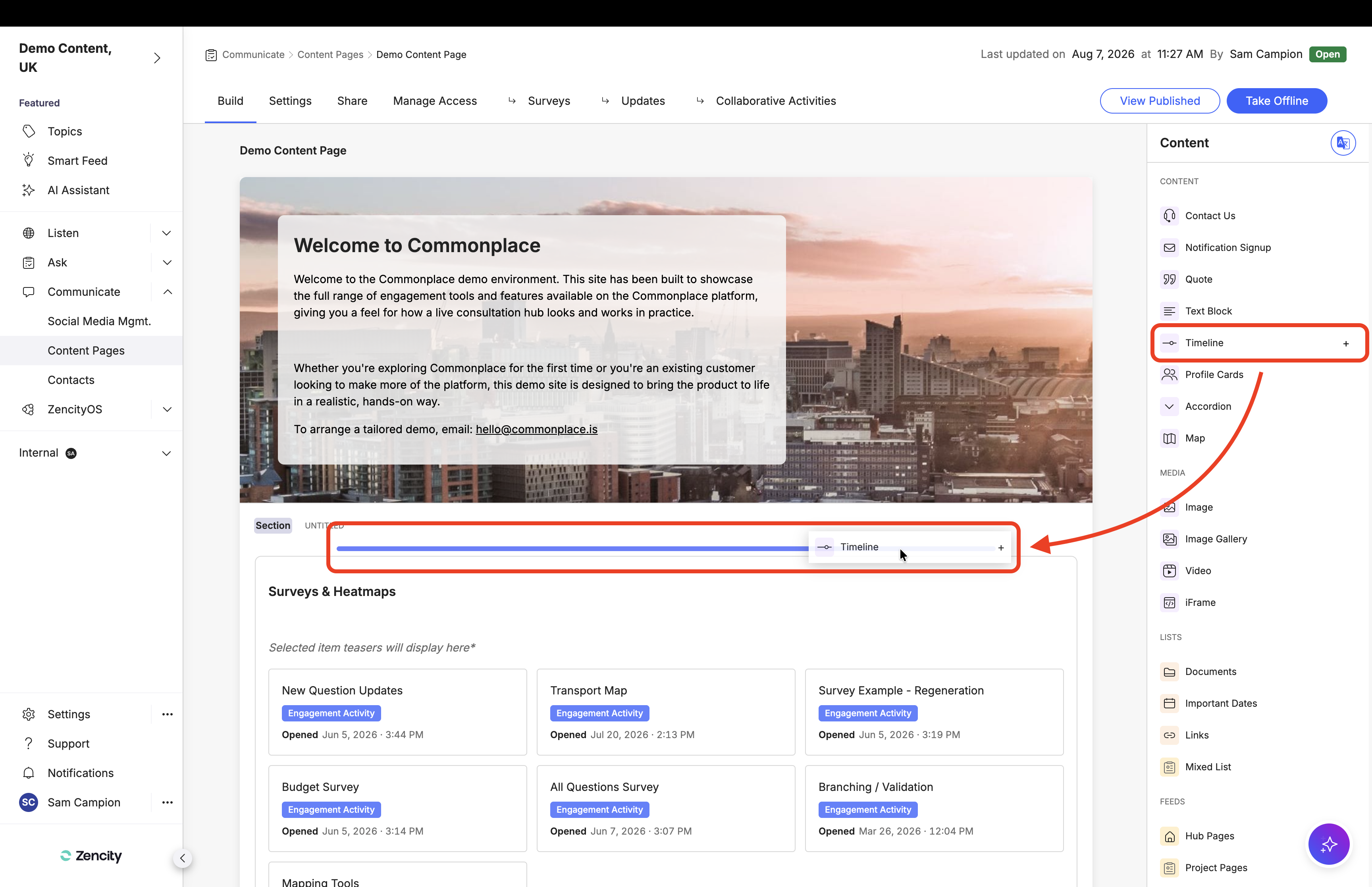This screenshot has height=887, width=1372.
Task: Open the Settings more options ellipsis
Action: click(168, 714)
